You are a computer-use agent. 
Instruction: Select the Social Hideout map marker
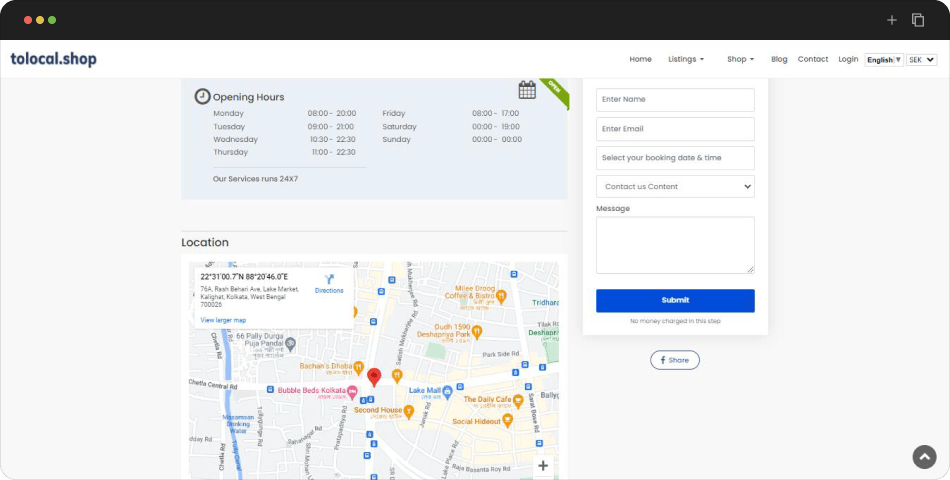pyautogui.click(x=508, y=421)
